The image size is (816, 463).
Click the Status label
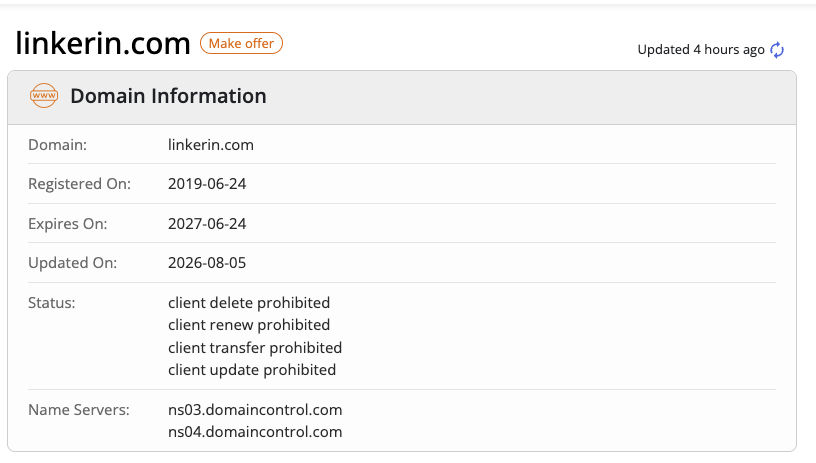pyautogui.click(x=52, y=303)
